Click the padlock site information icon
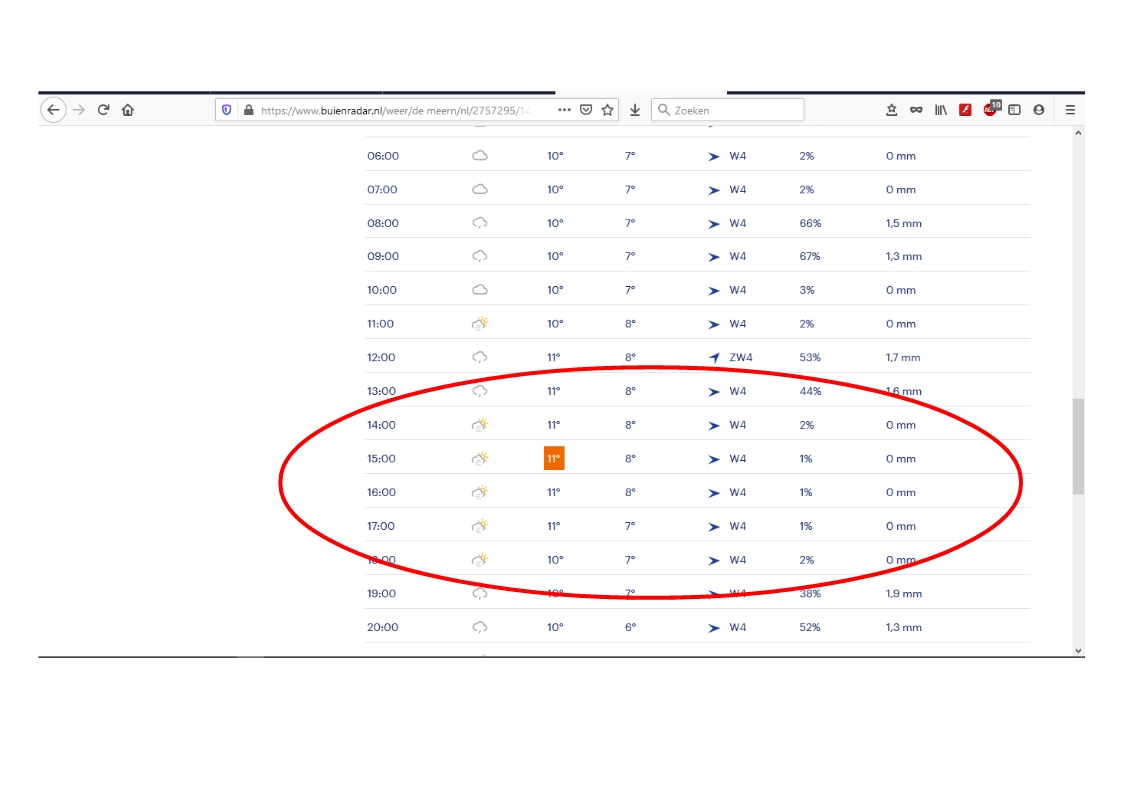The image size is (1123, 794). tap(248, 110)
